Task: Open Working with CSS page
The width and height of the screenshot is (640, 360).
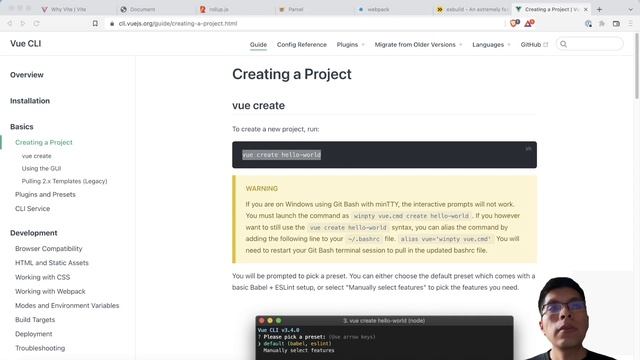Action: tap(42, 277)
